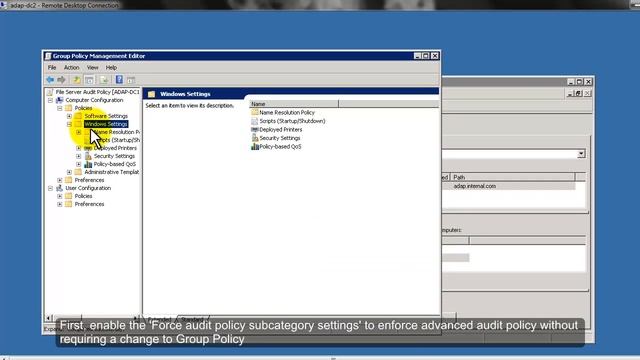Click the Scripts (Startup/Shutdown) icon in the list

[255, 121]
